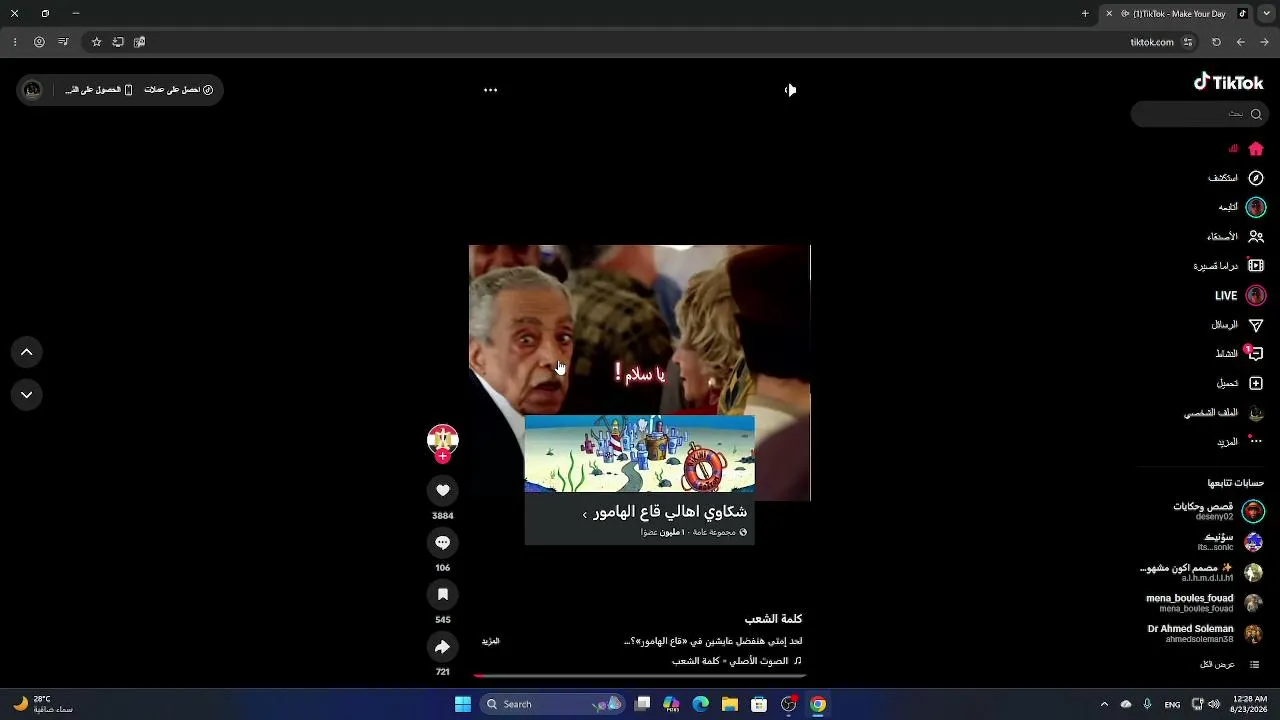Open File Explorer from the taskbar
1280x720 pixels.
(x=730, y=704)
